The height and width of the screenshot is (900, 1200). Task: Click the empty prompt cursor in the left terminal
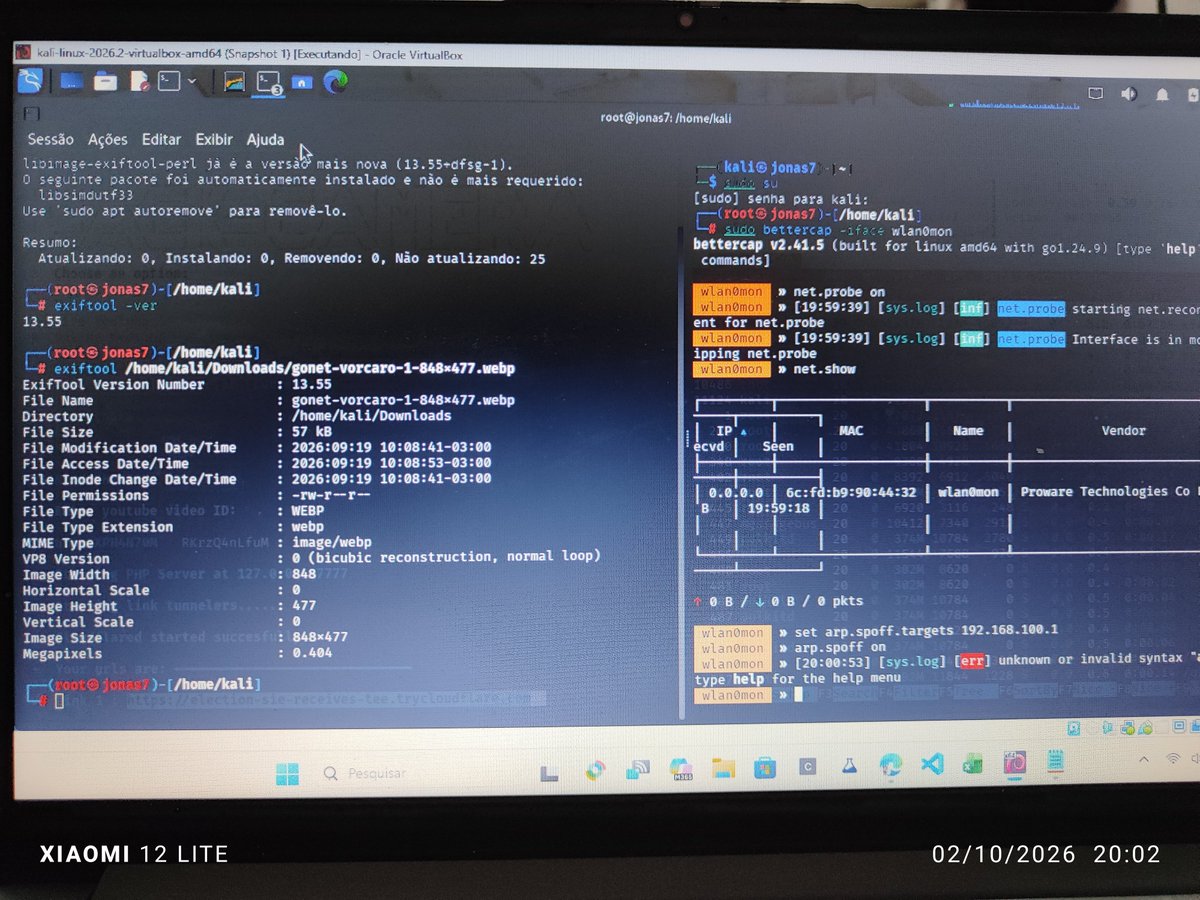pos(59,701)
